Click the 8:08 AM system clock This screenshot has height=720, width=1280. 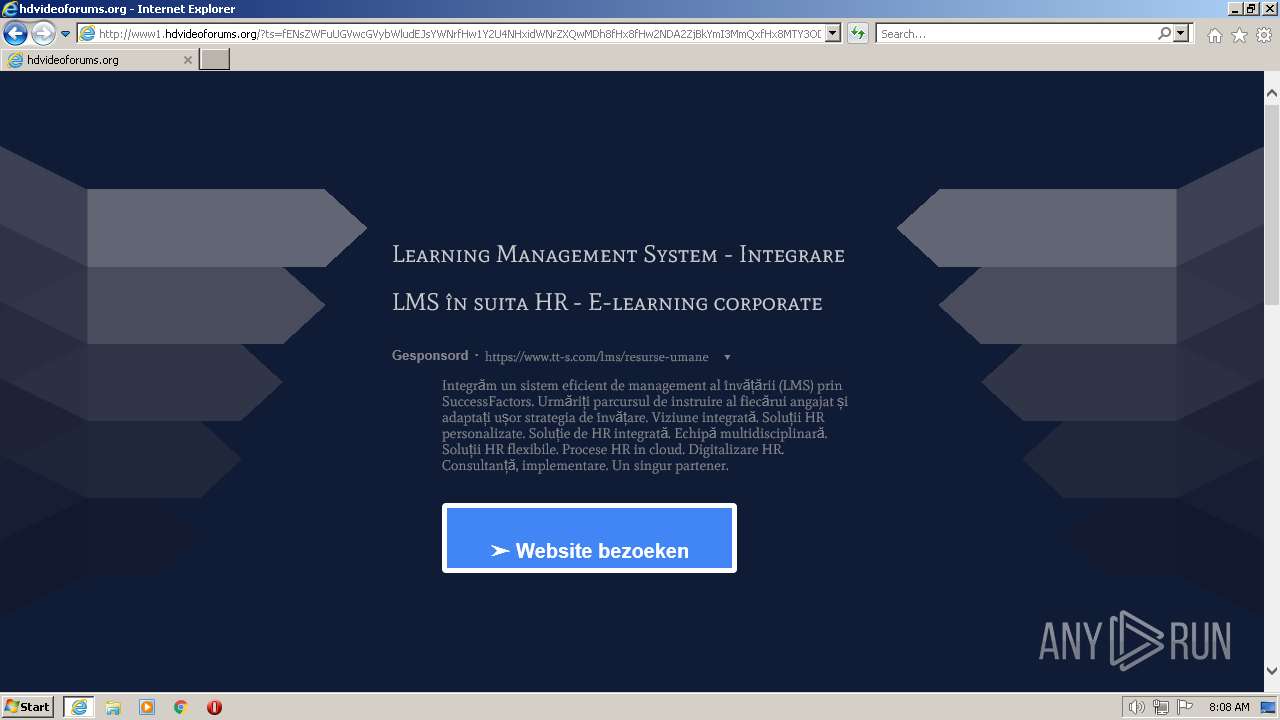click(1229, 707)
